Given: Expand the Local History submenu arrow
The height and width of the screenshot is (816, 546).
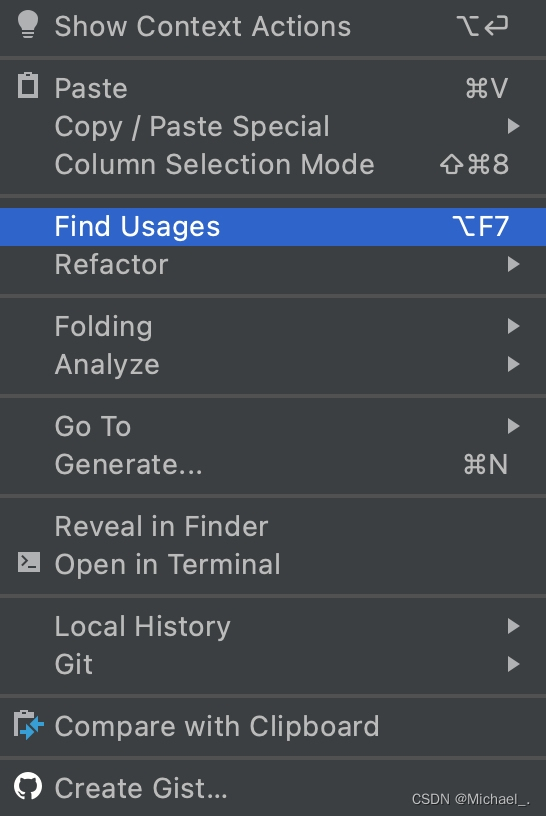Looking at the screenshot, I should pyautogui.click(x=514, y=626).
